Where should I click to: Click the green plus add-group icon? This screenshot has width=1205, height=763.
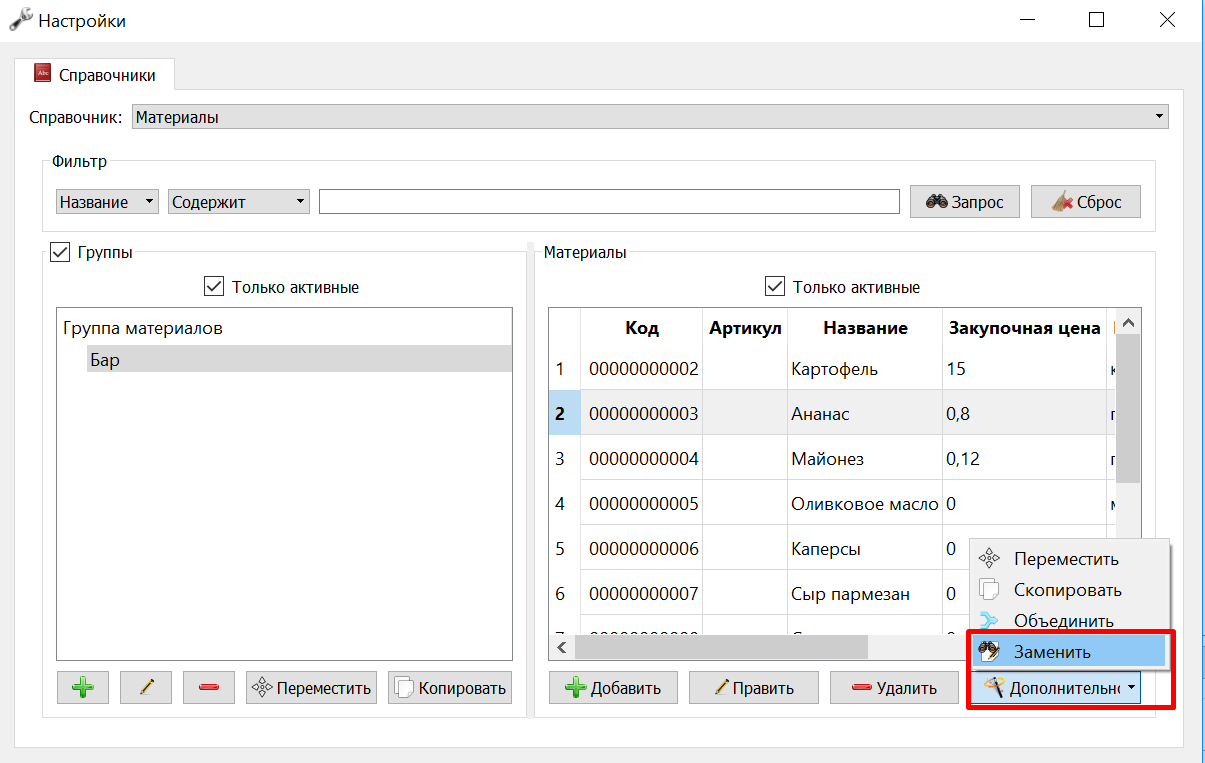click(83, 687)
